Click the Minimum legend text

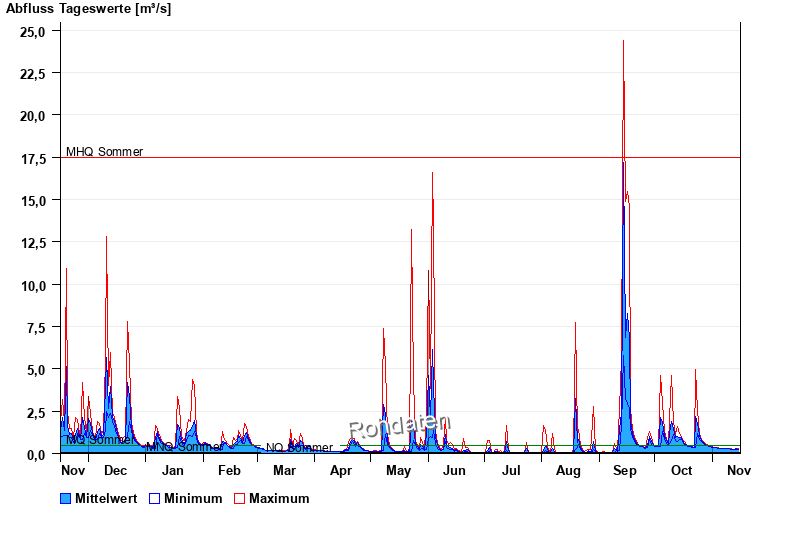193,498
